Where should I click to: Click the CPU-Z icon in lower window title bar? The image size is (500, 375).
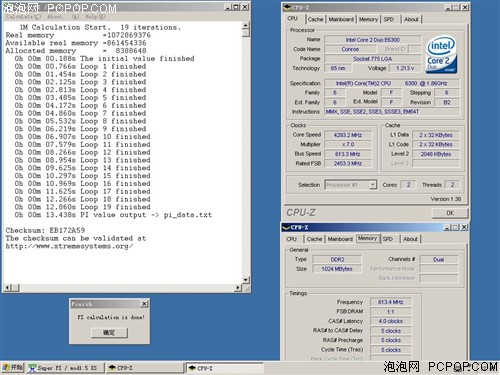tap(286, 227)
